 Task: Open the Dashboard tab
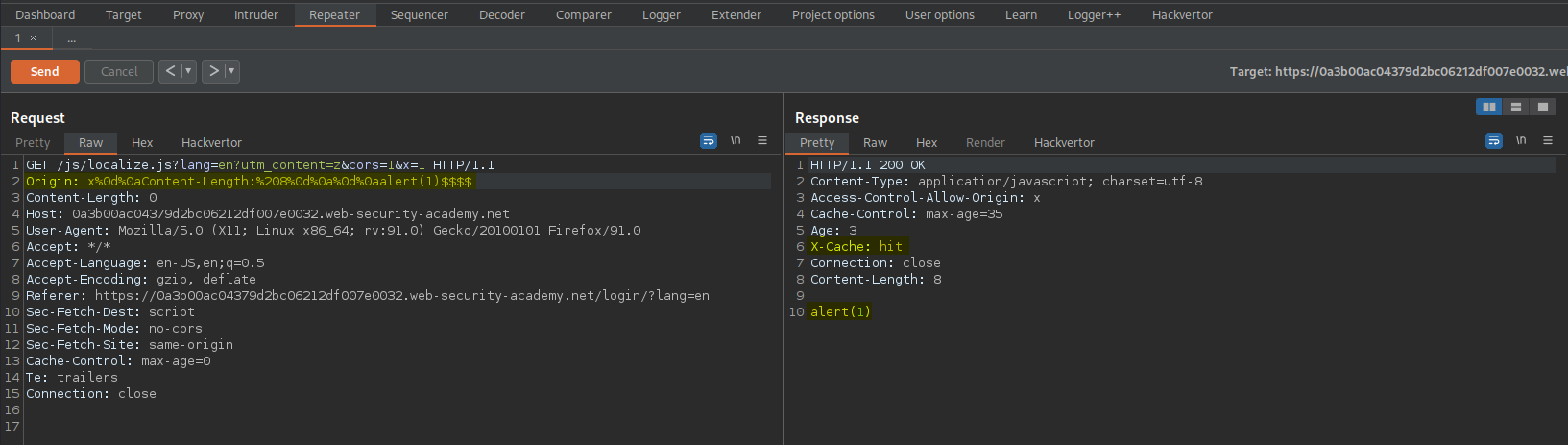pos(45,14)
